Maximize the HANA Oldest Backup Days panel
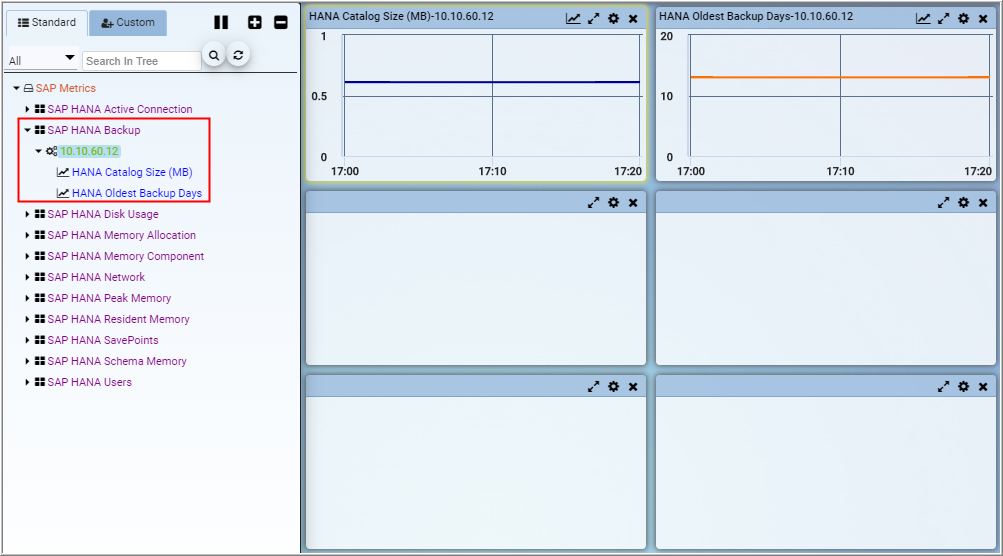This screenshot has height=556, width=1003. [x=944, y=19]
